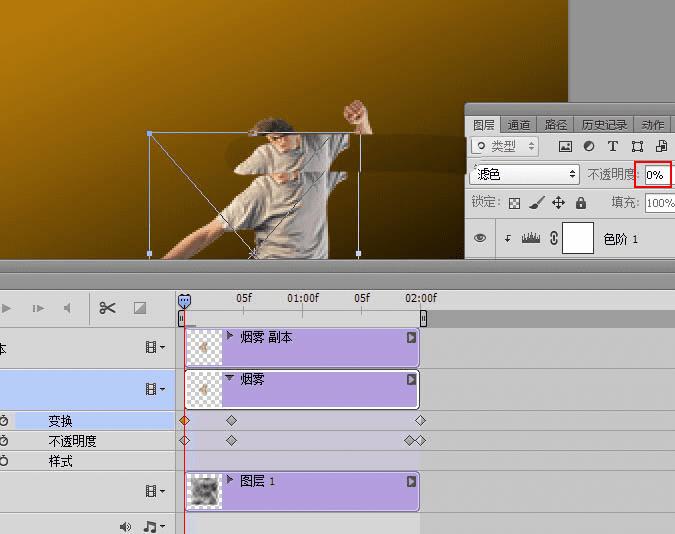The height and width of the screenshot is (534, 675).
Task: Click the 不透明度 percentage input field
Action: click(657, 174)
